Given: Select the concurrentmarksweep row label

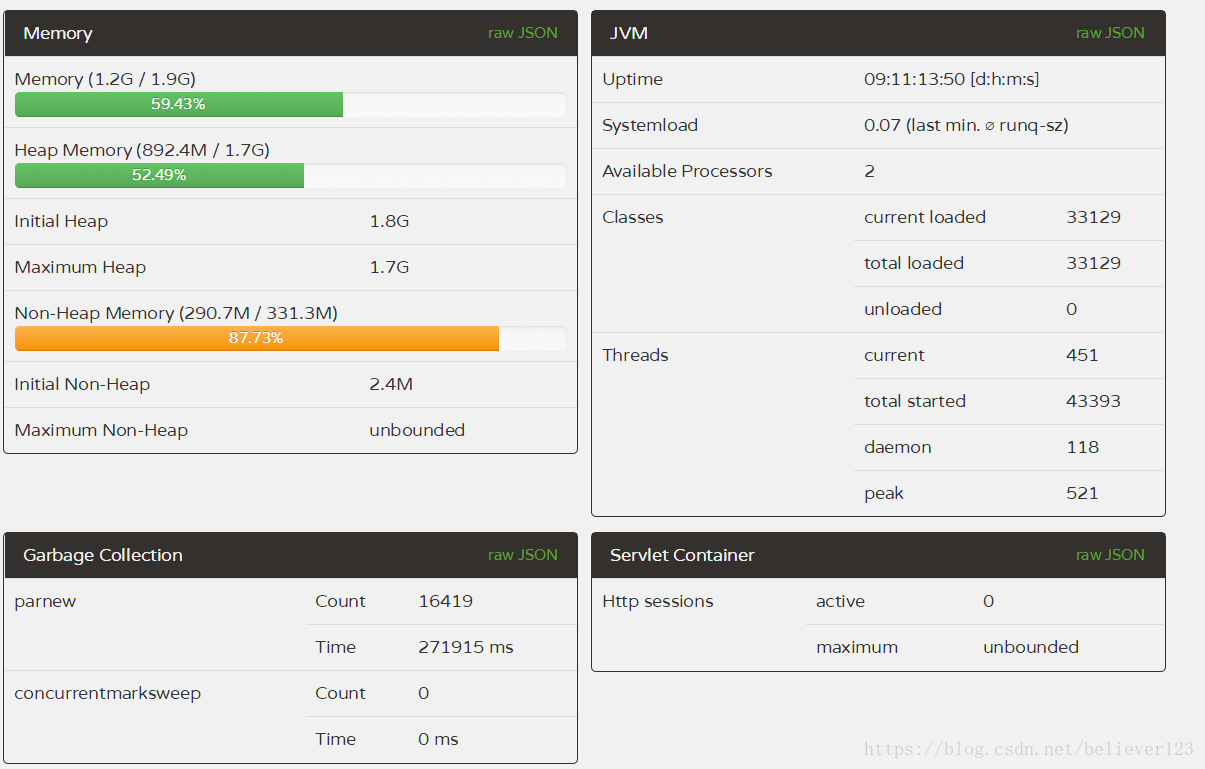Looking at the screenshot, I should [x=108, y=693].
